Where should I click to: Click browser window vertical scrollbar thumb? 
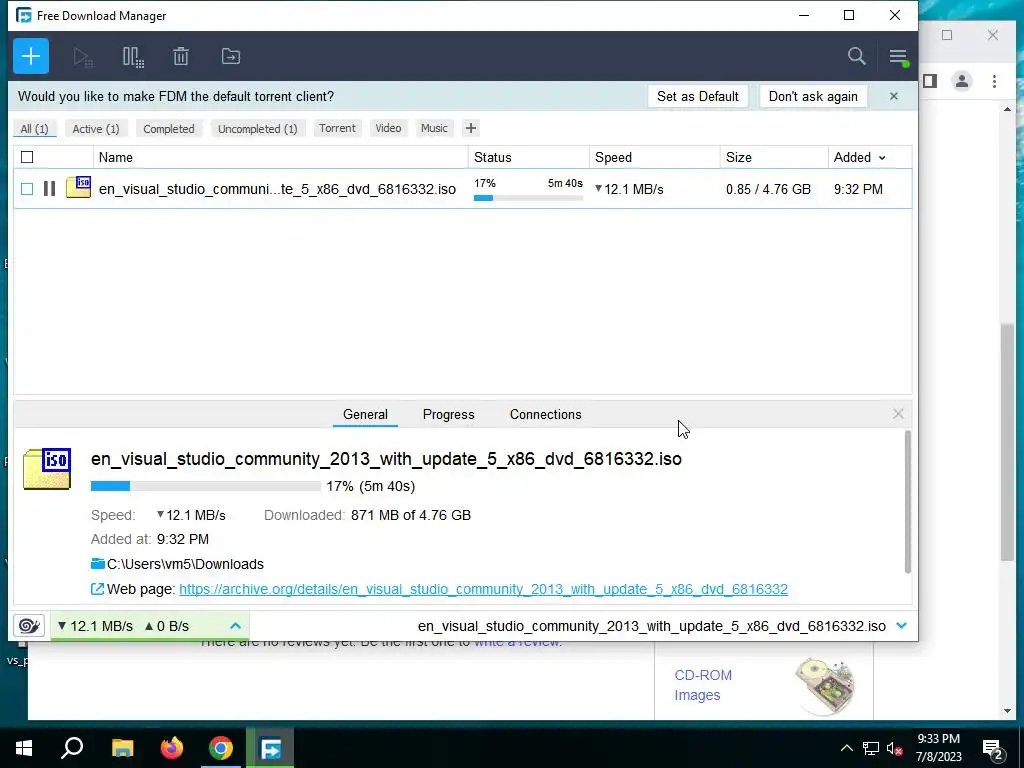(1007, 442)
